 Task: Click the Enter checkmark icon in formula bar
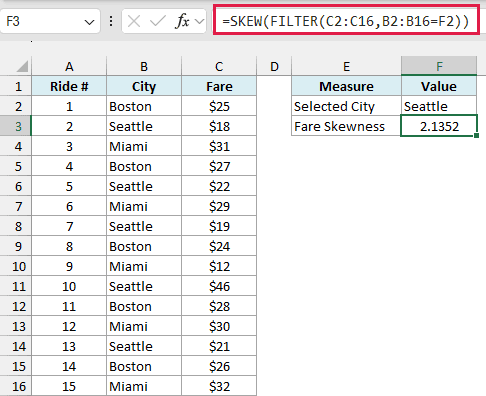point(158,22)
